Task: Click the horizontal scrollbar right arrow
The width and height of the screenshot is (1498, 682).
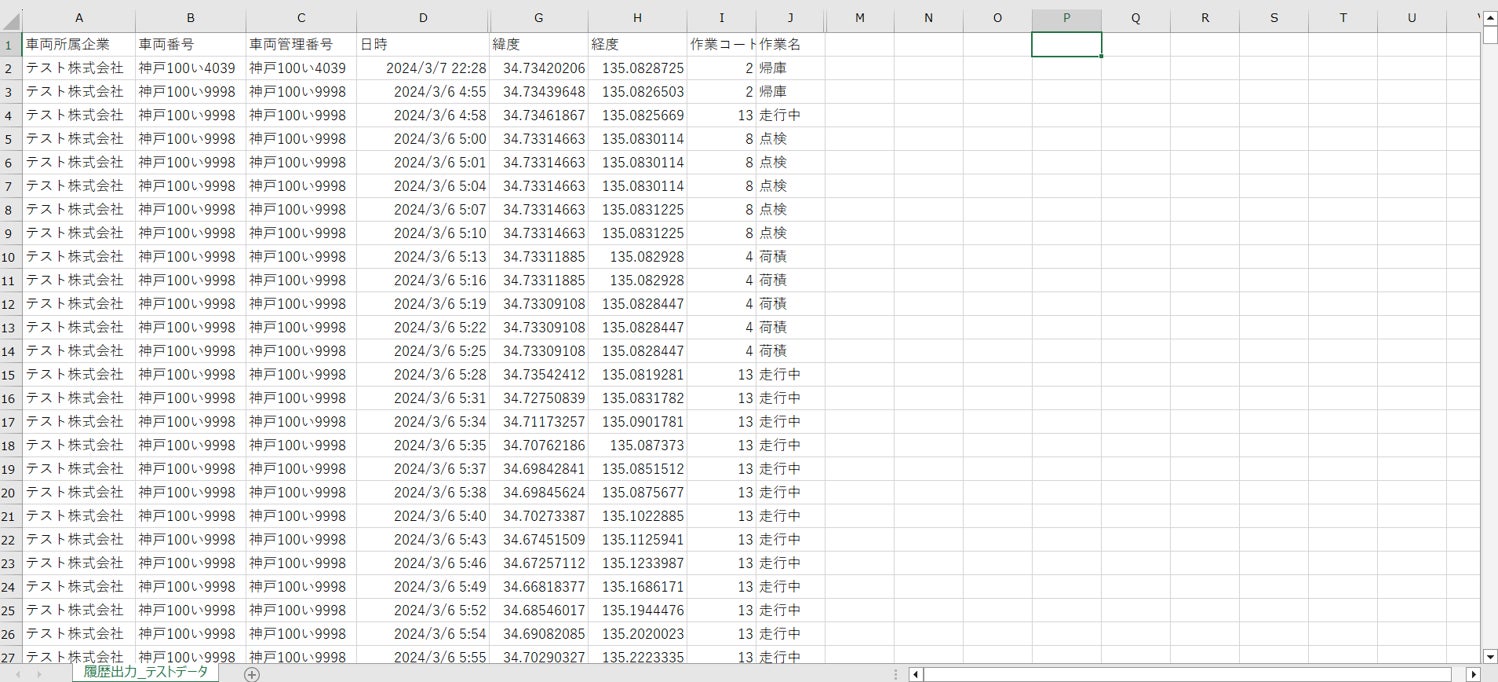Action: click(x=1473, y=674)
